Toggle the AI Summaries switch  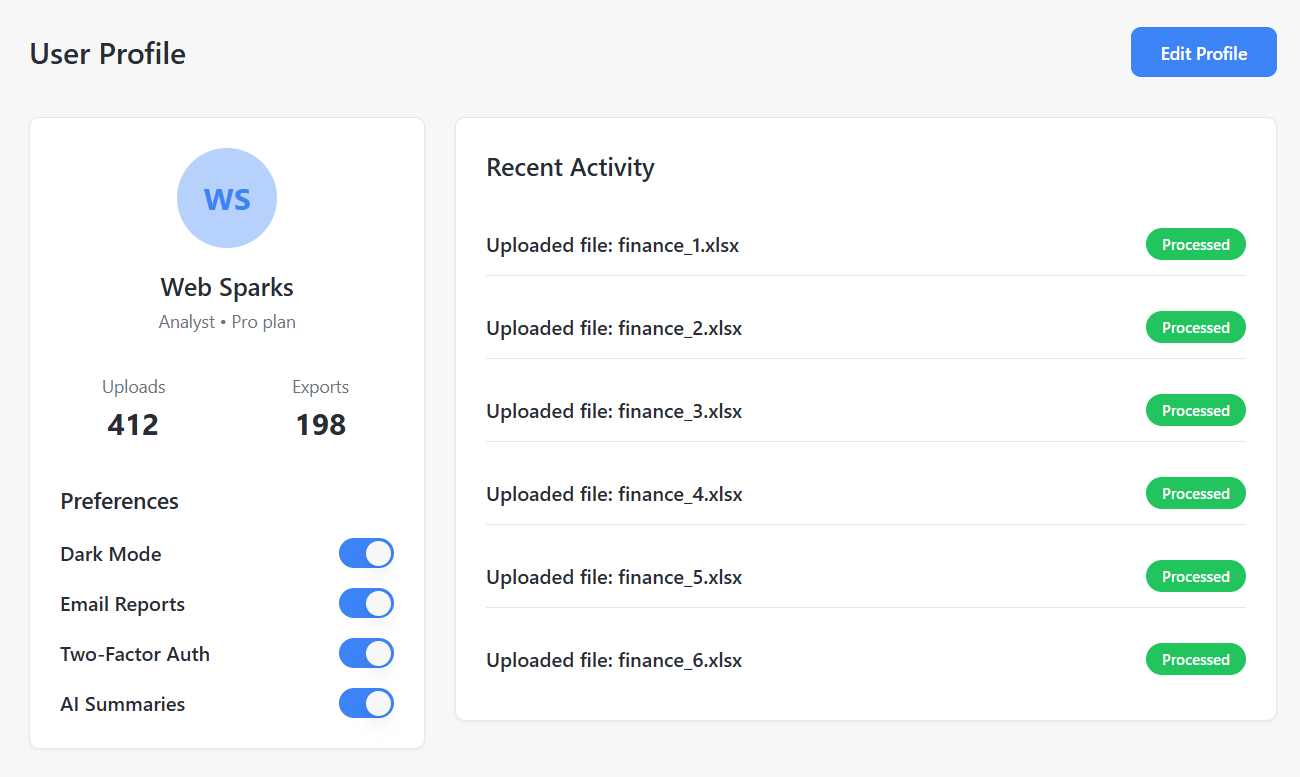pyautogui.click(x=366, y=703)
